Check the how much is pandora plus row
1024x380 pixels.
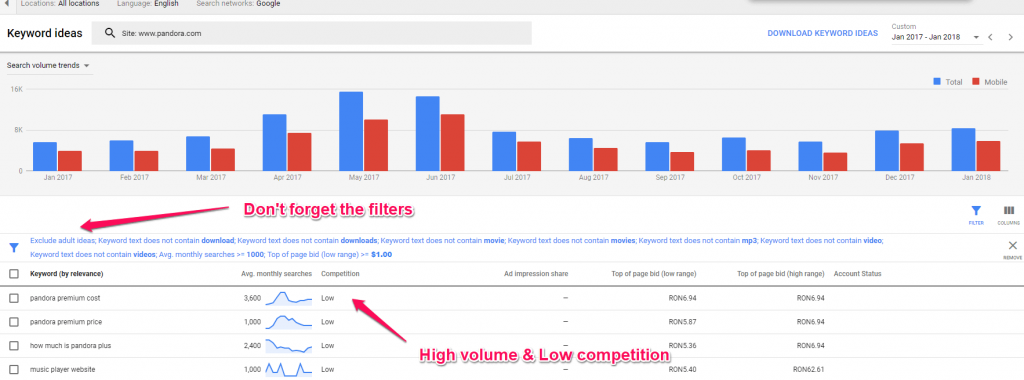[14, 345]
